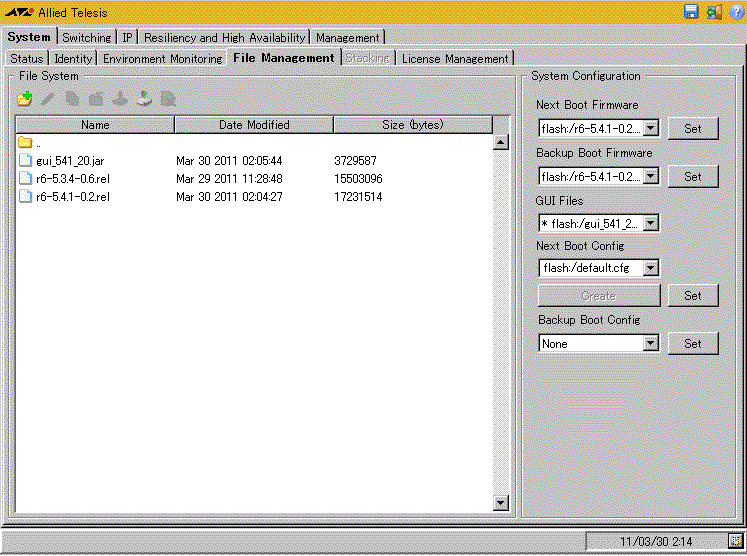Click the file icon beside r6-5.4.1-0.2.rel
This screenshot has width=747, height=556.
(25, 196)
